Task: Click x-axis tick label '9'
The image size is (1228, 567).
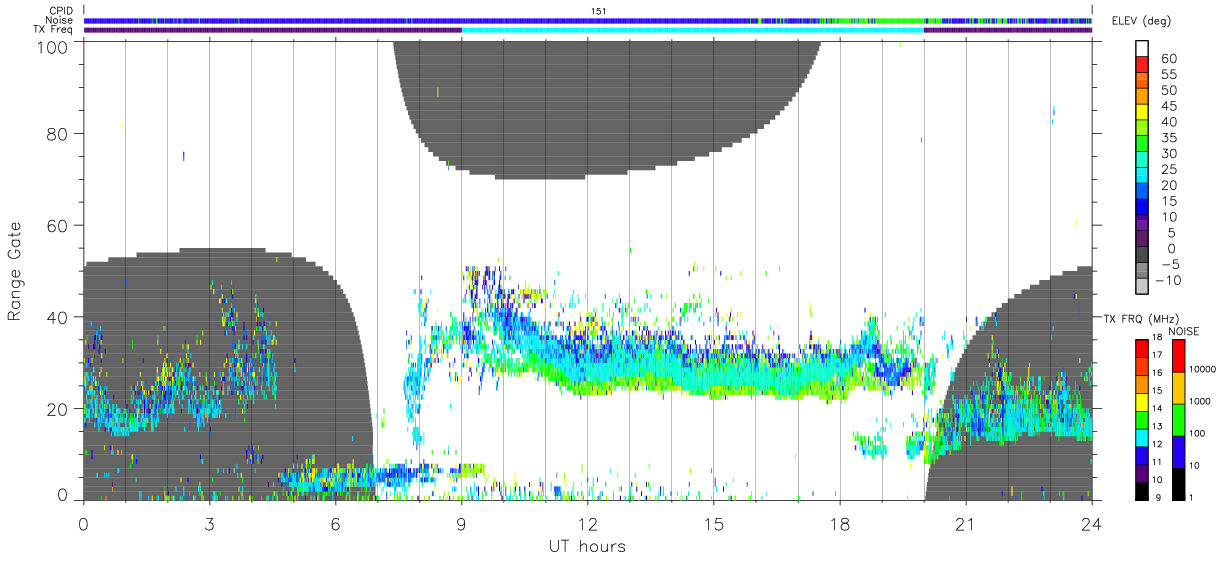Action: tap(461, 524)
